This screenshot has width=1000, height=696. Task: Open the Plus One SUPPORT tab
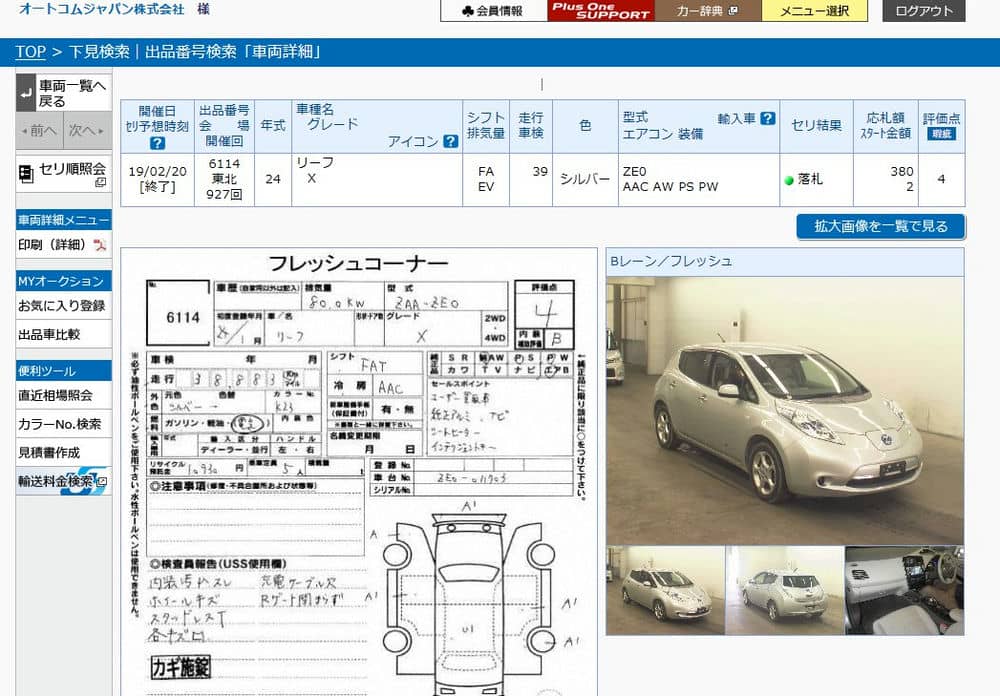pos(600,11)
